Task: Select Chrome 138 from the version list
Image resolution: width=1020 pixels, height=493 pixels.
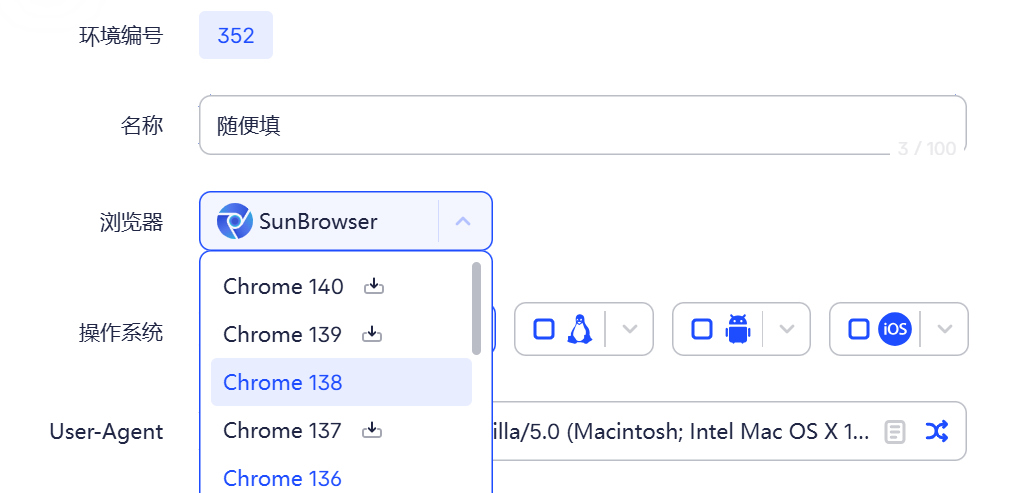Action: 283,383
